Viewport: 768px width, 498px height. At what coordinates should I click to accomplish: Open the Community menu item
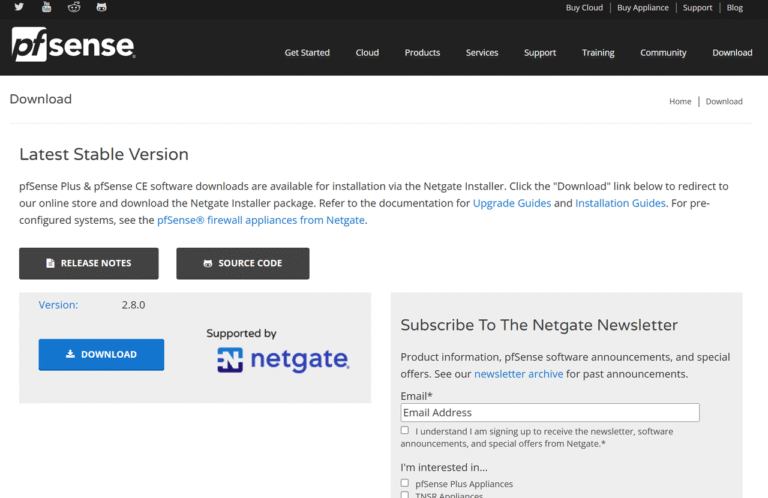663,53
